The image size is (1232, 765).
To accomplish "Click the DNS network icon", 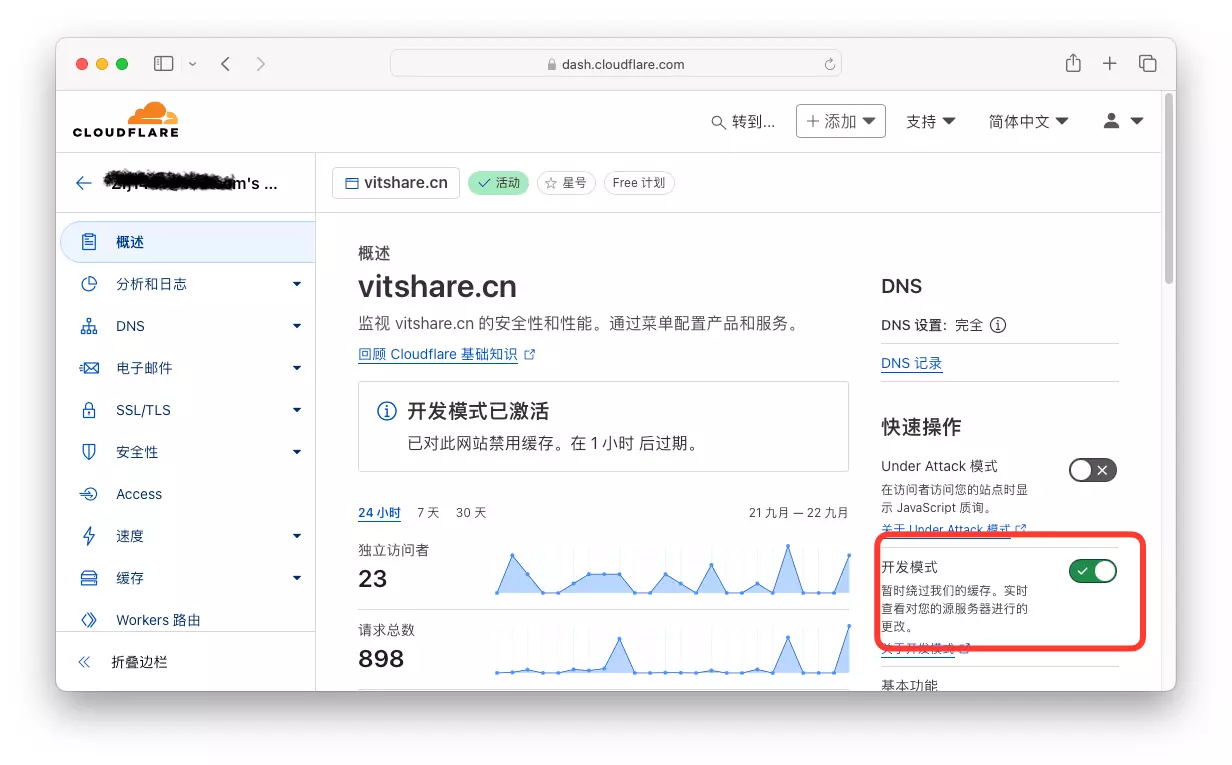I will click(89, 326).
